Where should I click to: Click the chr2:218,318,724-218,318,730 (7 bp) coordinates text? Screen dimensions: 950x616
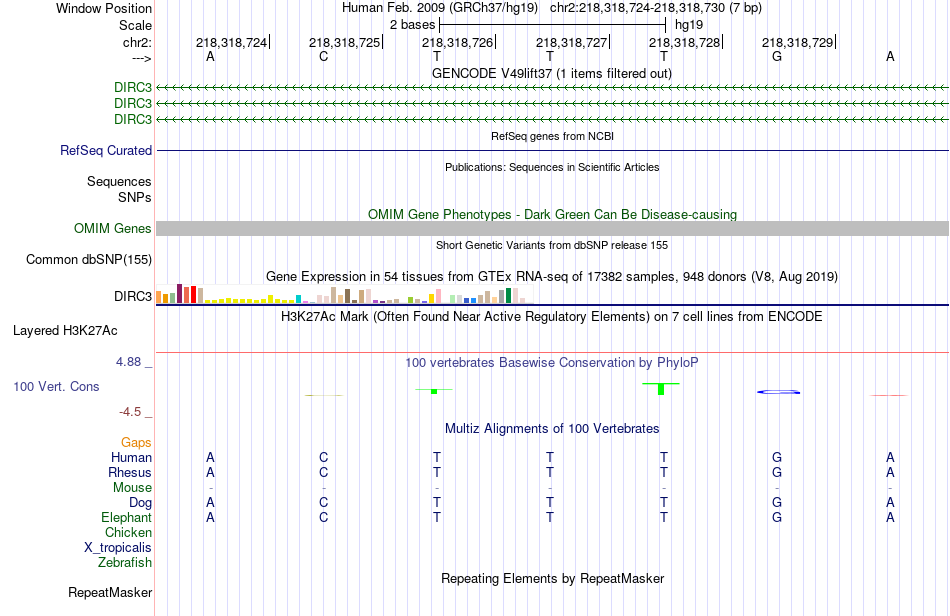tap(656, 8)
